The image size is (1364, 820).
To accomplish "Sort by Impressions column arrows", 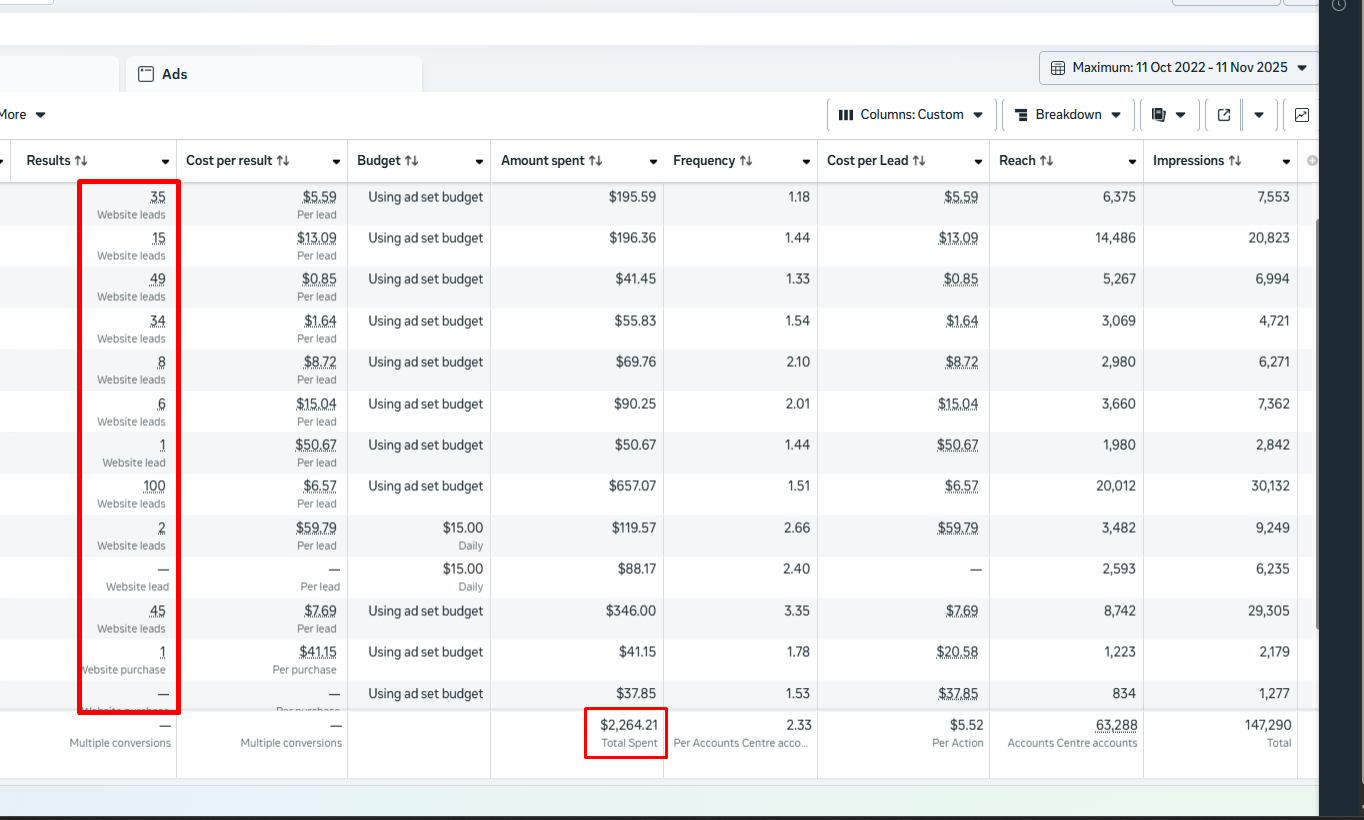I will [x=1235, y=161].
